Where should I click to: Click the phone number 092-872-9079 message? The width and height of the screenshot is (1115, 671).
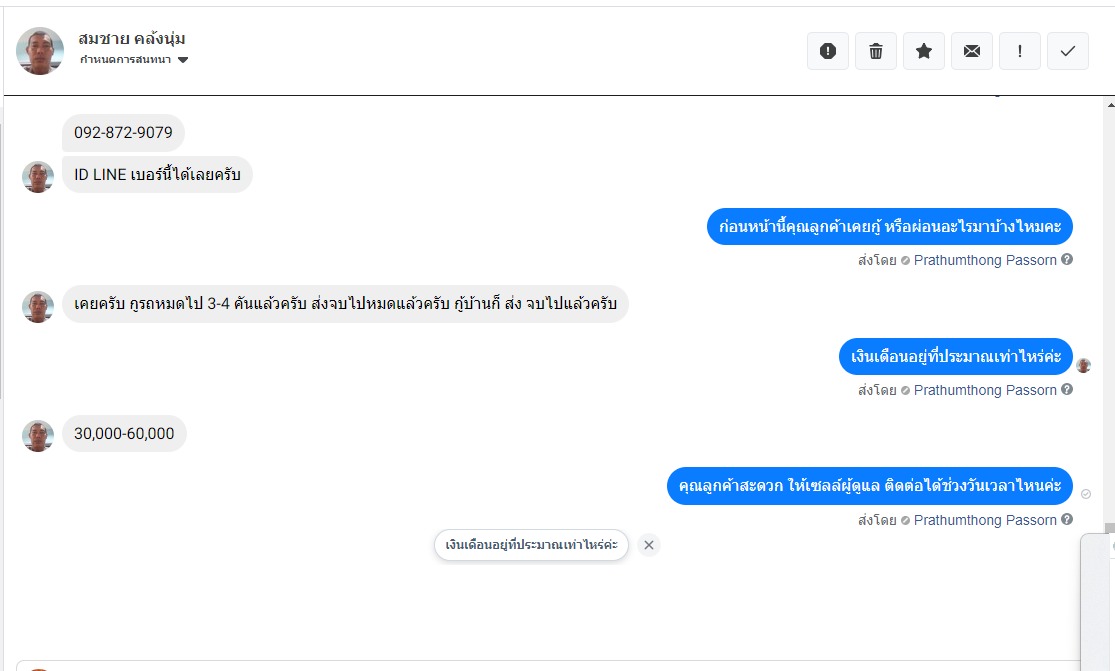[123, 133]
